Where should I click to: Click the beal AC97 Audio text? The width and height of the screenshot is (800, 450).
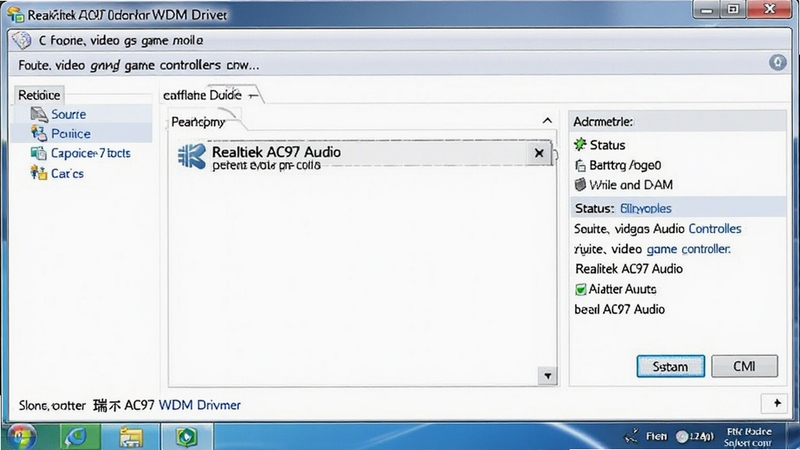(x=619, y=309)
